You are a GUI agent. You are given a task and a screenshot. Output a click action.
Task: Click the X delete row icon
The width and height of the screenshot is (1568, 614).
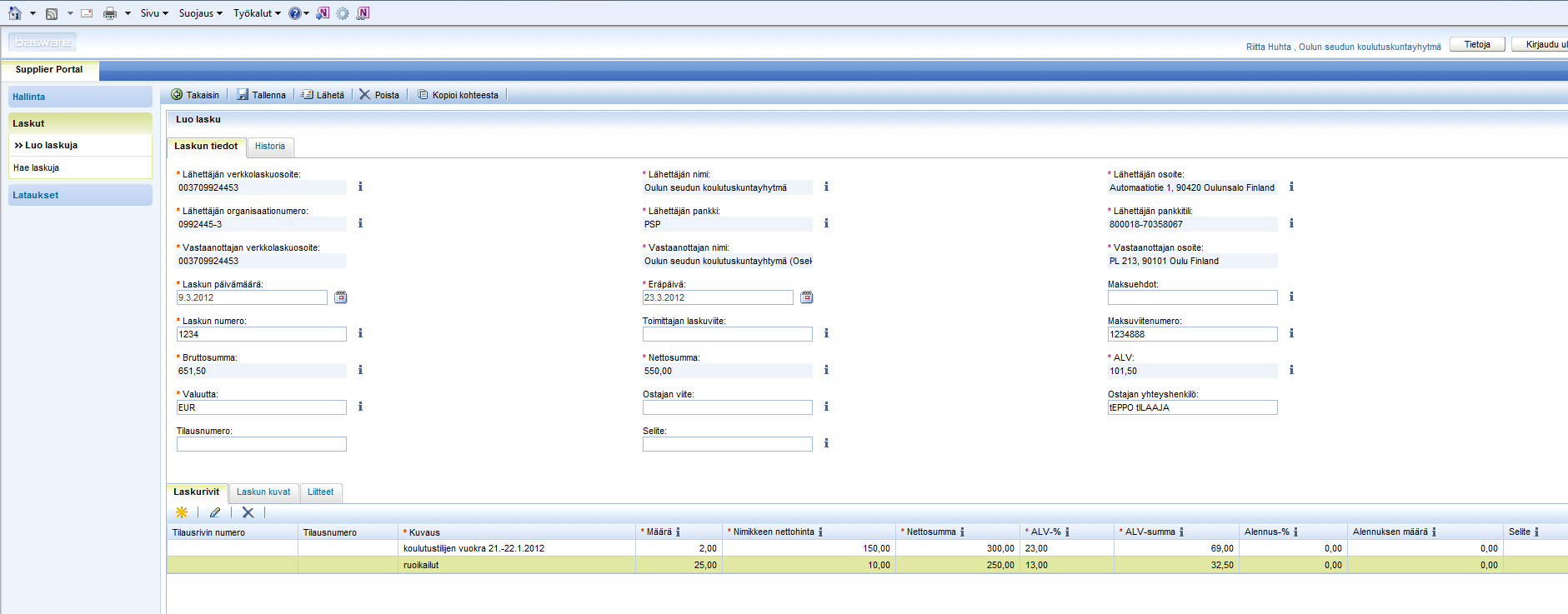tap(248, 512)
